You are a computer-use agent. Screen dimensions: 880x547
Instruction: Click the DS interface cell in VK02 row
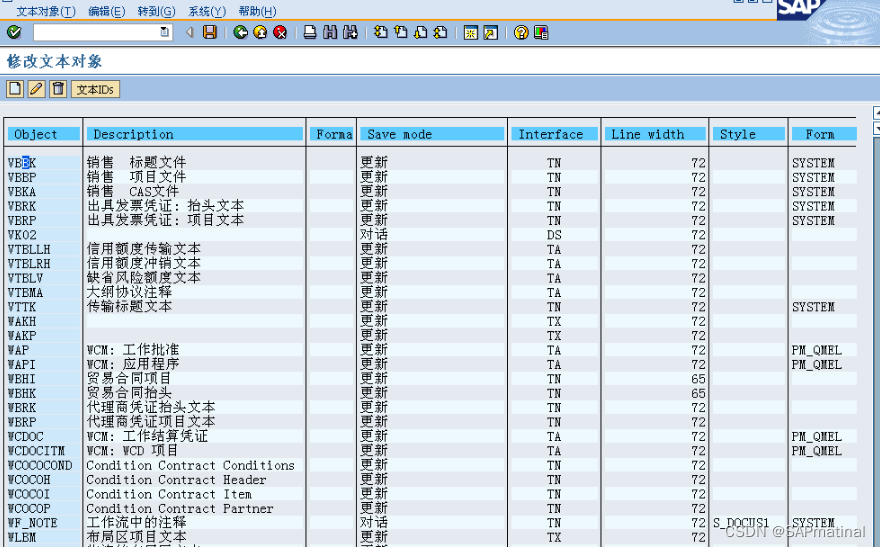pyautogui.click(x=554, y=235)
